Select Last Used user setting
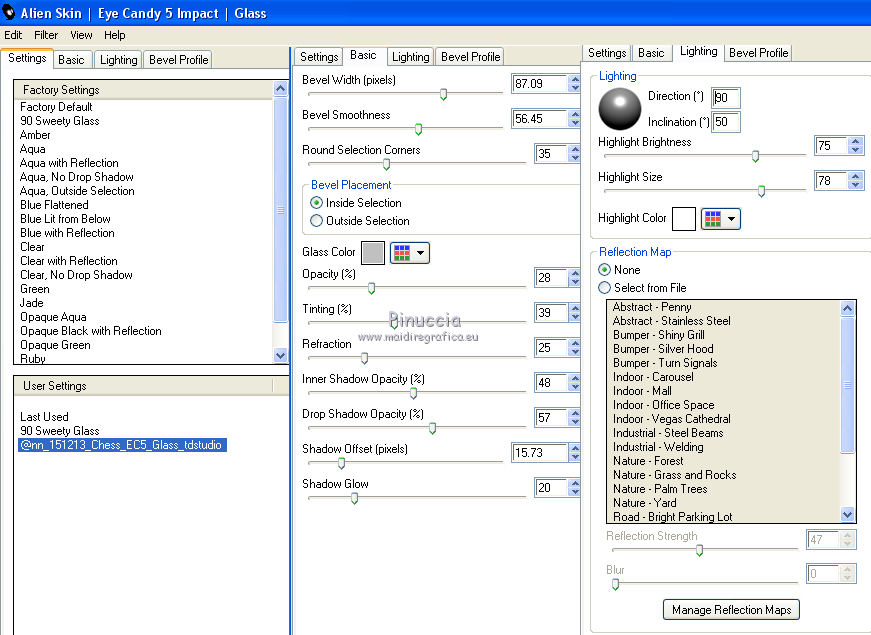871x635 pixels. tap(44, 417)
